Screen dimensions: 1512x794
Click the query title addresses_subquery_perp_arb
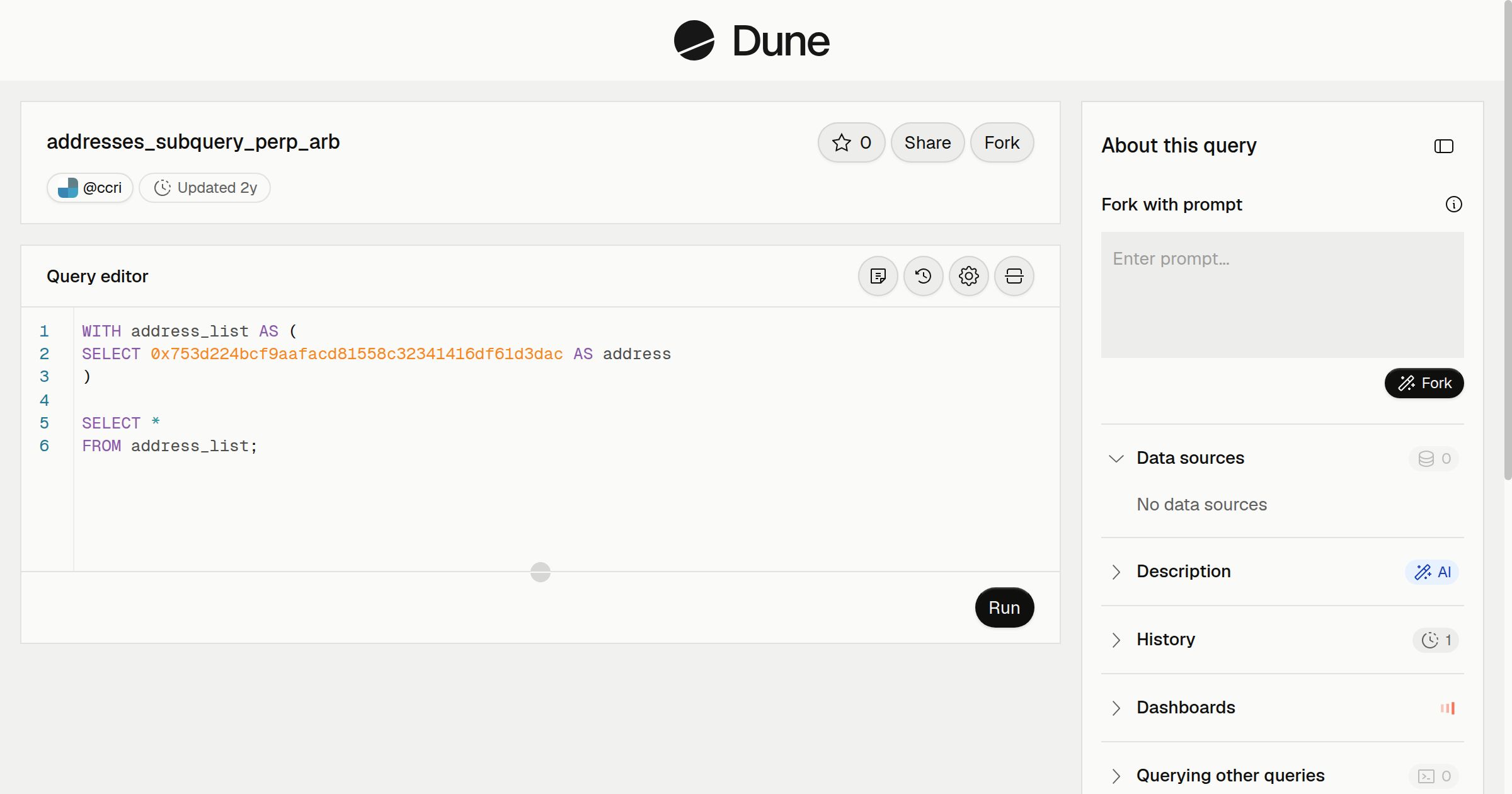pos(193,142)
